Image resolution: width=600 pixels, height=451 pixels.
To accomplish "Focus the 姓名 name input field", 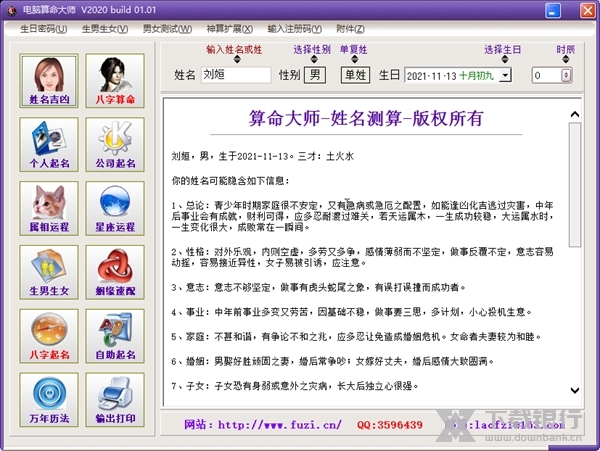I will pos(236,75).
